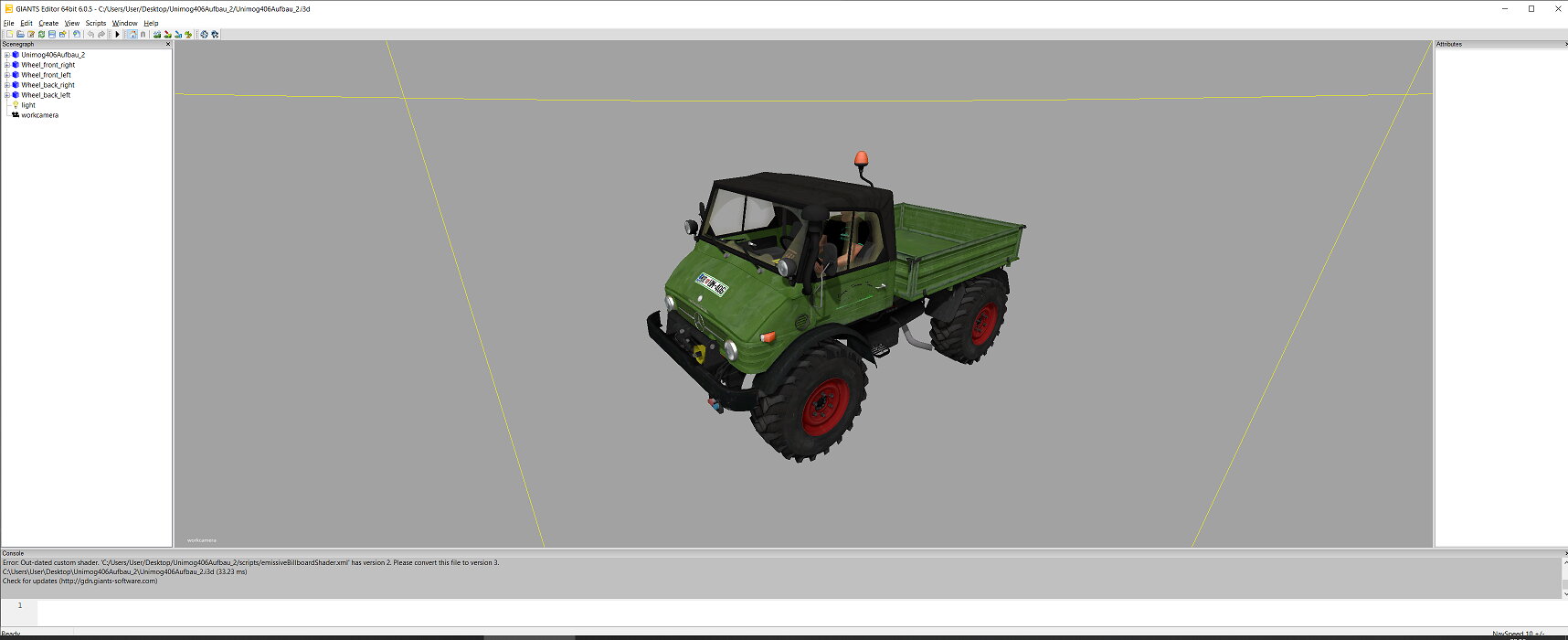The width and height of the screenshot is (1568, 640).
Task: Click the Save disk icon in toolbar
Action: click(52, 35)
